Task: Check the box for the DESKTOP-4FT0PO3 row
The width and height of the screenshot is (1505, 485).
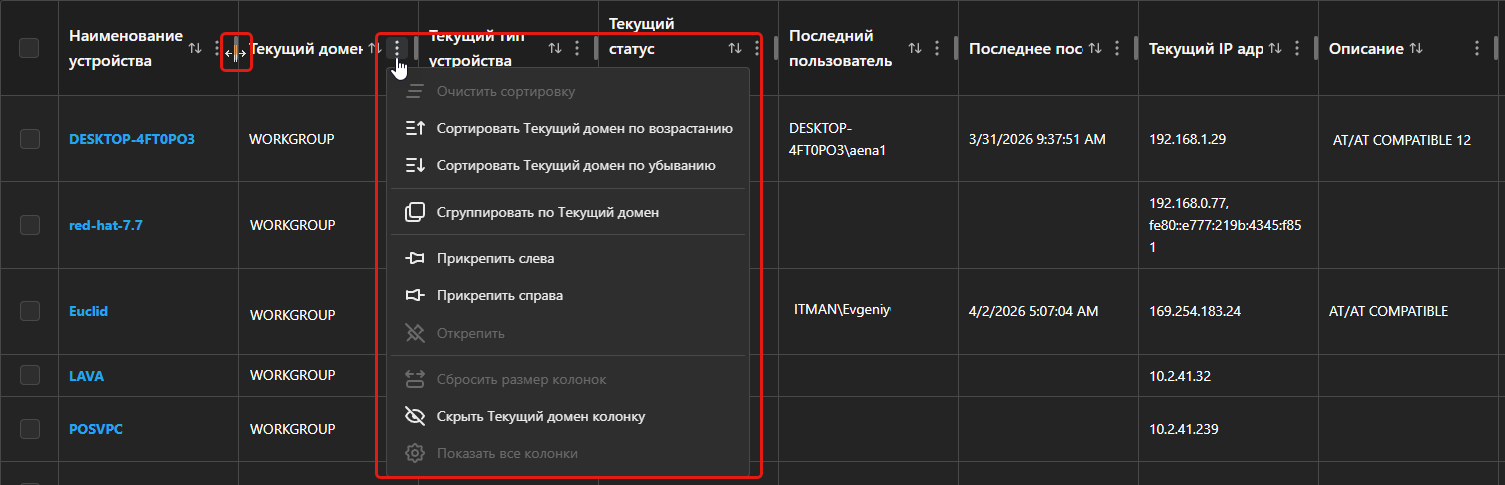Action: pyautogui.click(x=29, y=139)
